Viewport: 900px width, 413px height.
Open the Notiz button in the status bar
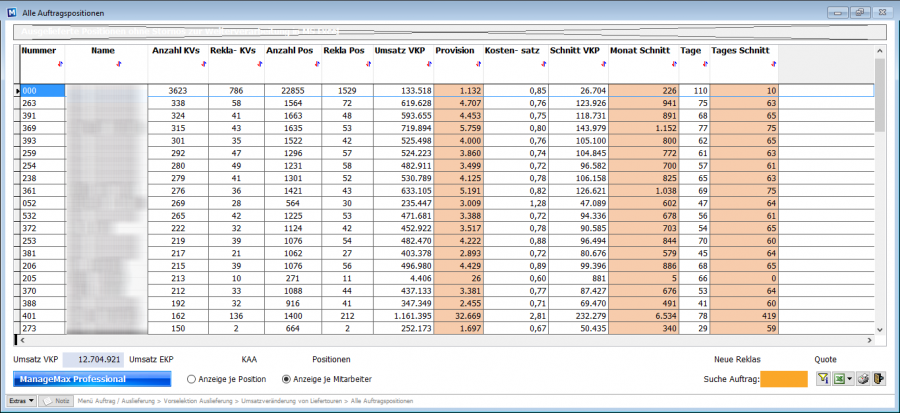[56, 401]
